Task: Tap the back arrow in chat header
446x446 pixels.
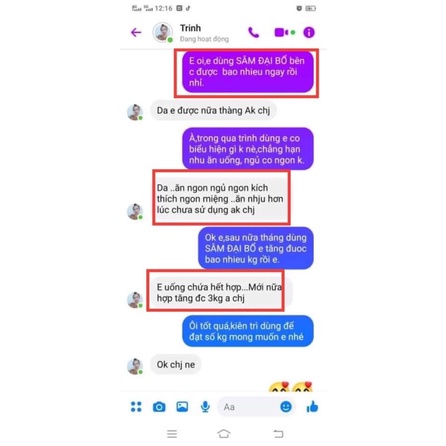Action: tap(136, 32)
